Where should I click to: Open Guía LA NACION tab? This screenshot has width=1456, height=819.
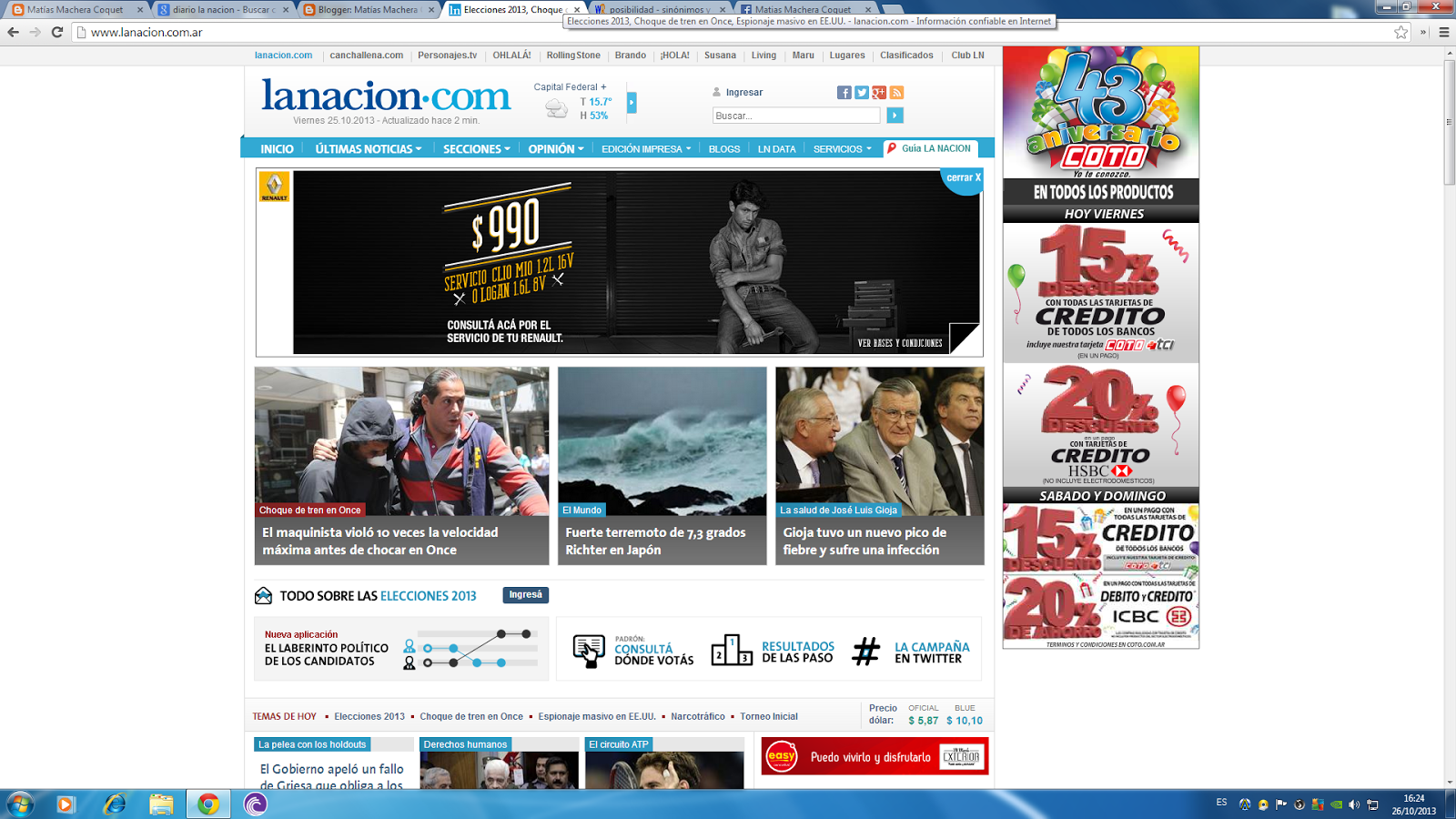click(x=929, y=148)
